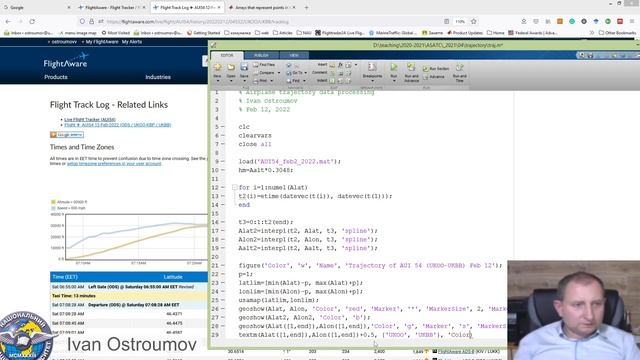
Task: Click the first icon beside the Insert label
Action: pyautogui.click(x=332, y=65)
